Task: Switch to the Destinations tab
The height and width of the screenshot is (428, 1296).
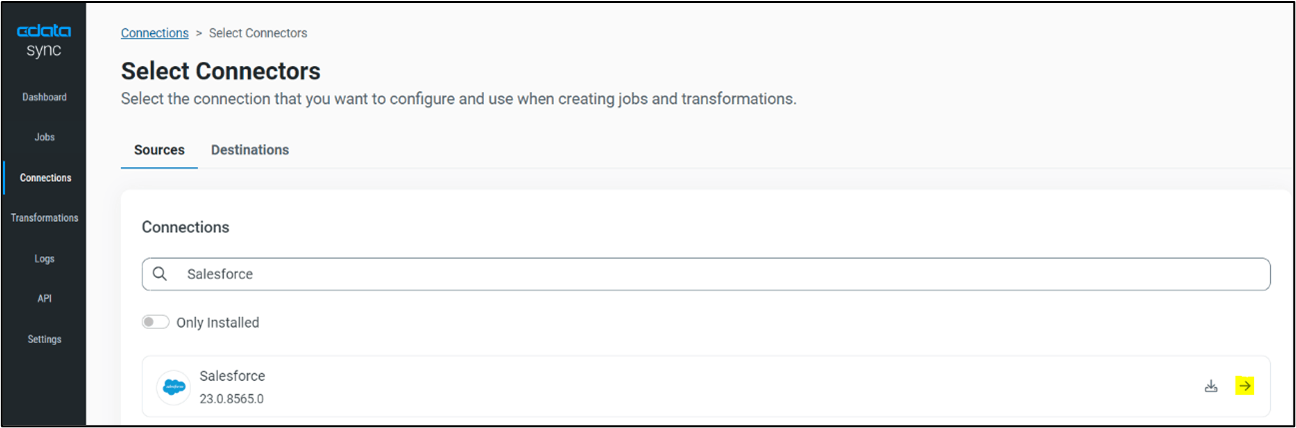Action: pos(250,150)
